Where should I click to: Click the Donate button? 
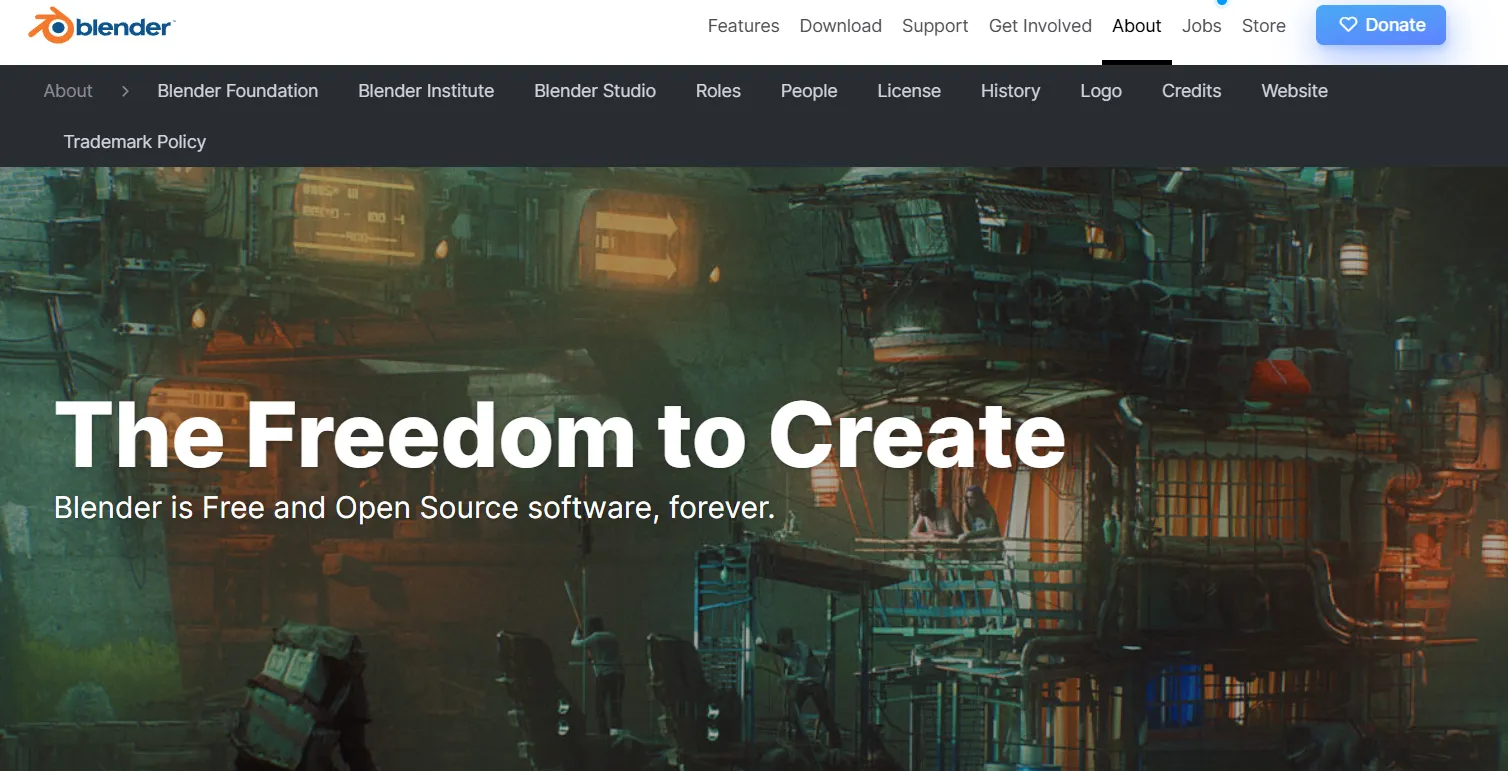coord(1381,25)
